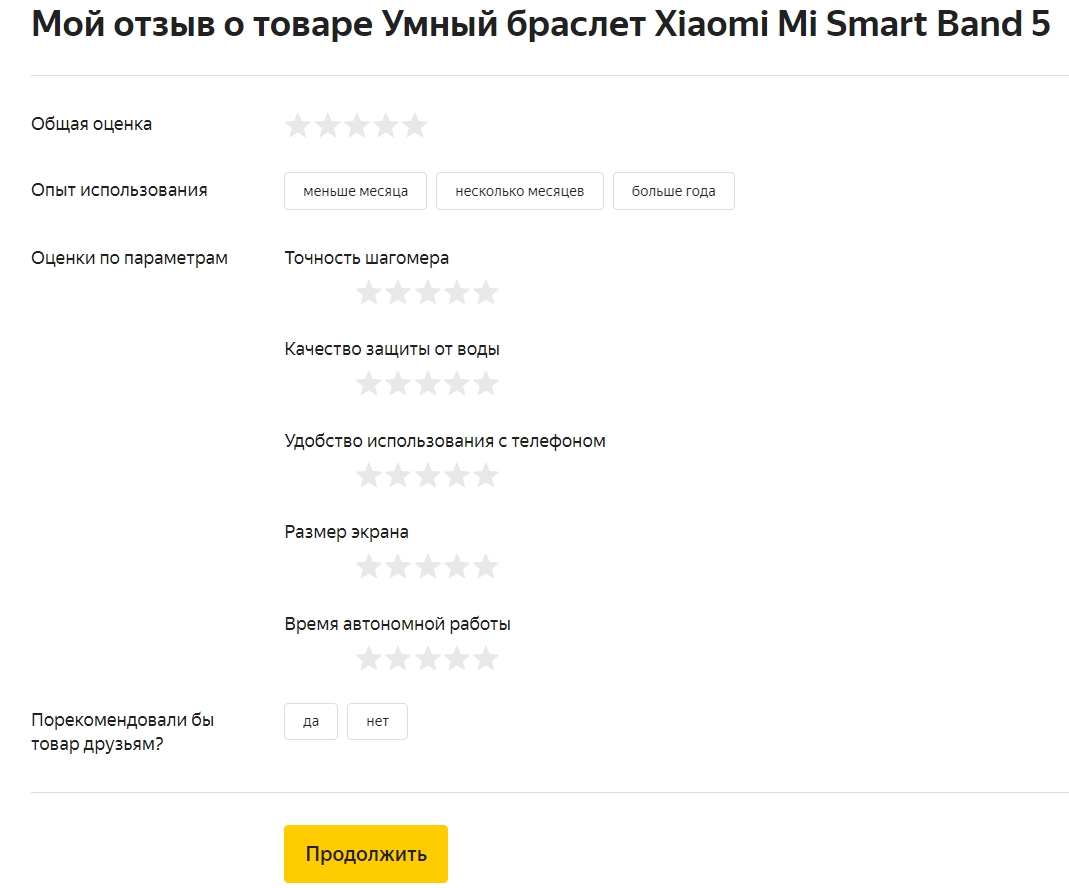The width and height of the screenshot is (1069, 888).
Task: Click the second star for Время автономной работы
Action: pos(397,658)
